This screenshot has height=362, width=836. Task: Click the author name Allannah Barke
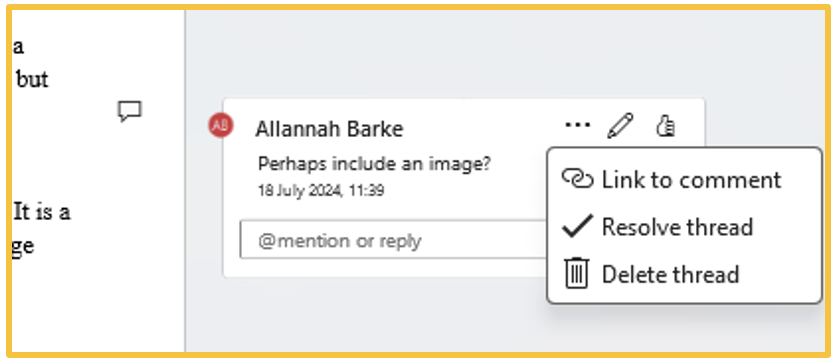(329, 129)
